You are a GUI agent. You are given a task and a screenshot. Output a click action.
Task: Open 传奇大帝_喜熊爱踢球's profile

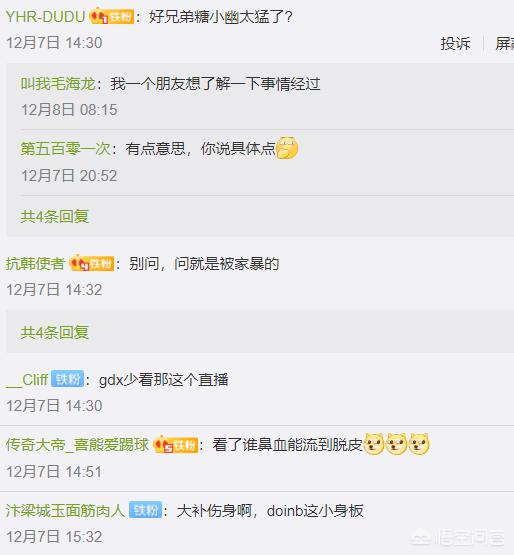tap(78, 445)
